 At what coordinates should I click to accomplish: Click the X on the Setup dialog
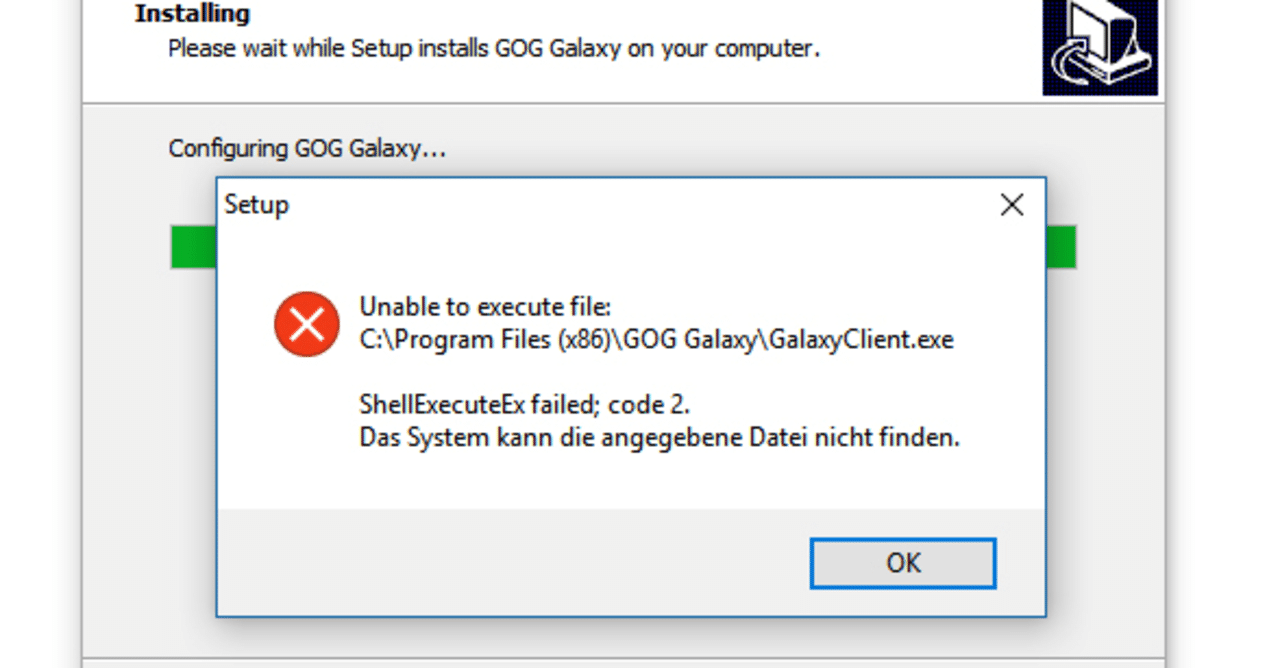[x=1011, y=204]
